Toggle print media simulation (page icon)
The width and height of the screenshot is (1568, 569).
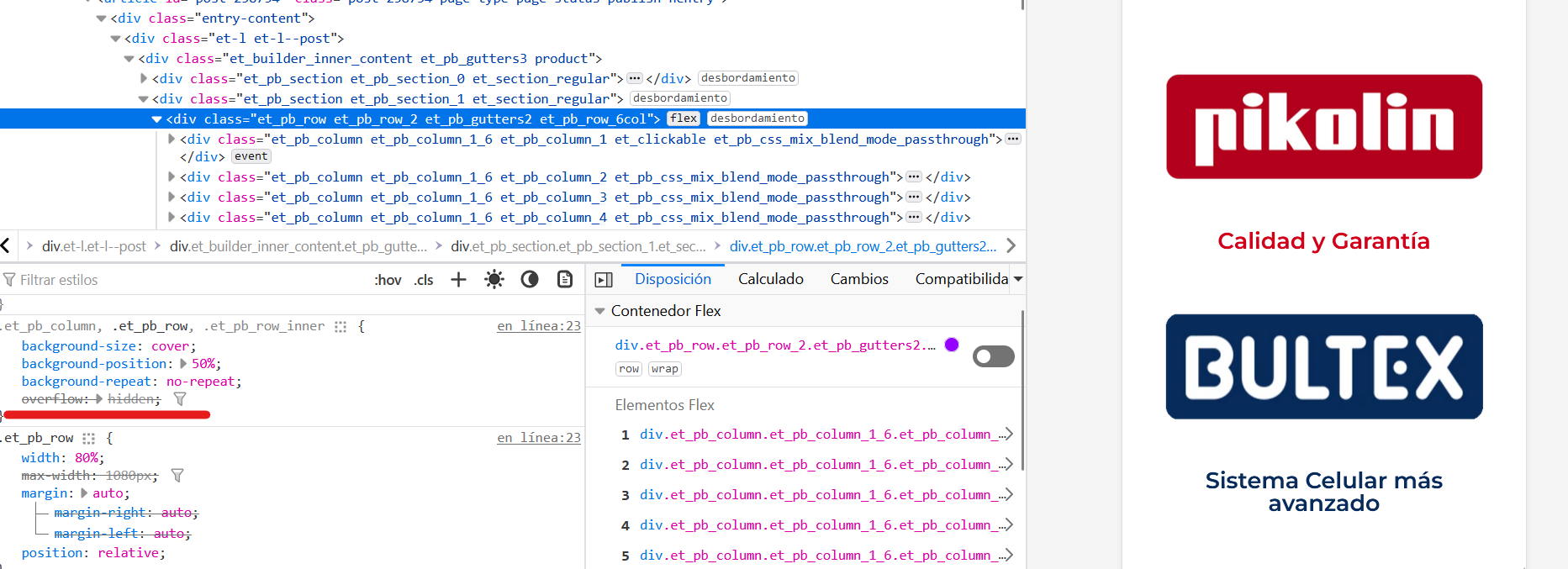click(x=565, y=279)
